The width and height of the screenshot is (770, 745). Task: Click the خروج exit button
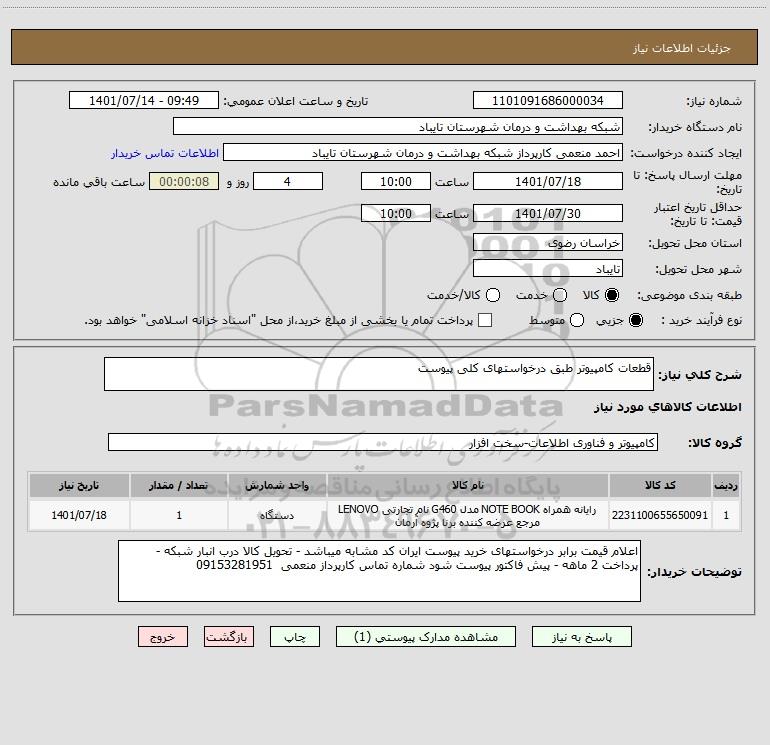pyautogui.click(x=163, y=637)
